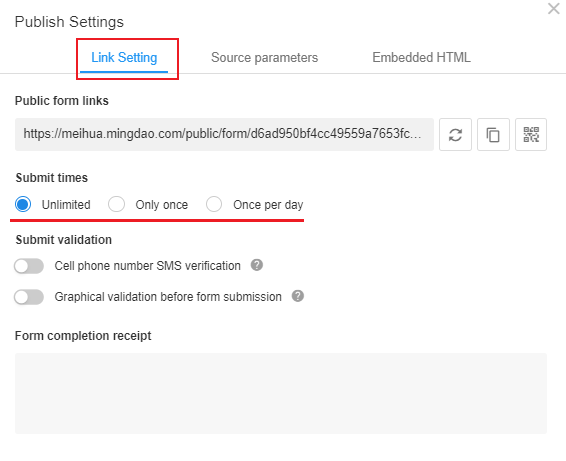Close the Publish Settings dialog

pos(553,8)
